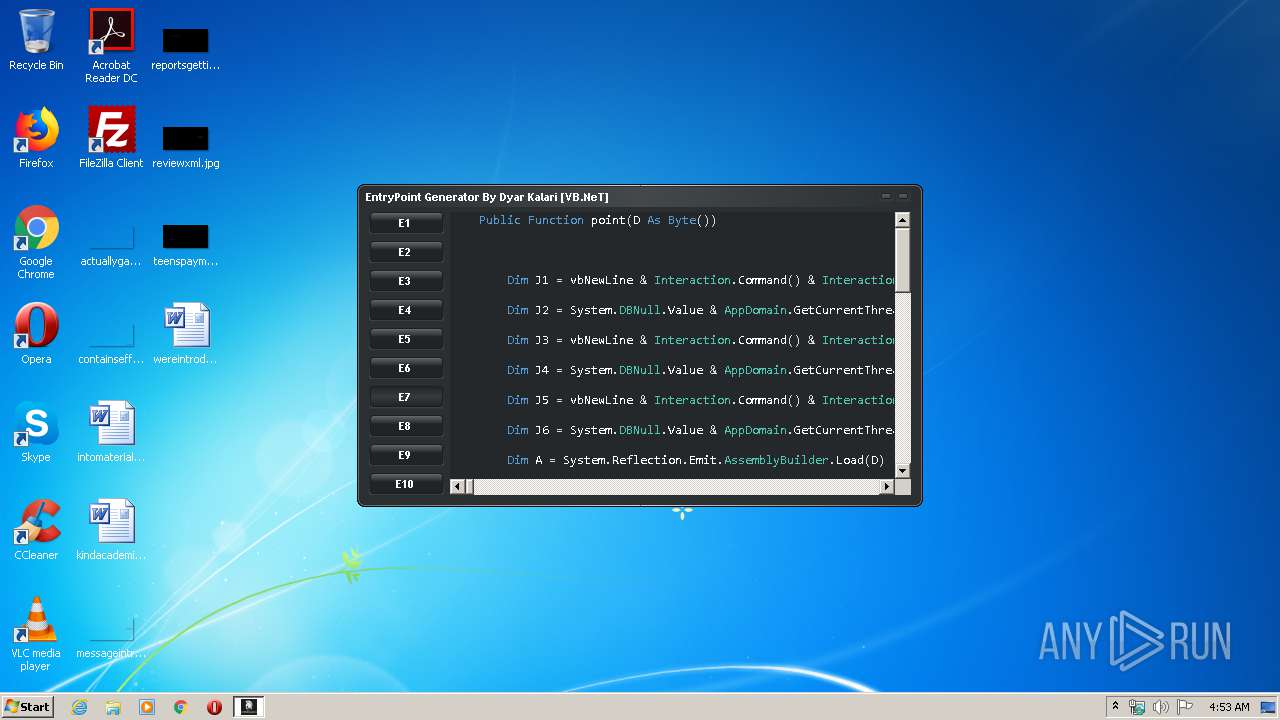
Task: Click the horizontal scrollbar's left arrow
Action: point(458,486)
